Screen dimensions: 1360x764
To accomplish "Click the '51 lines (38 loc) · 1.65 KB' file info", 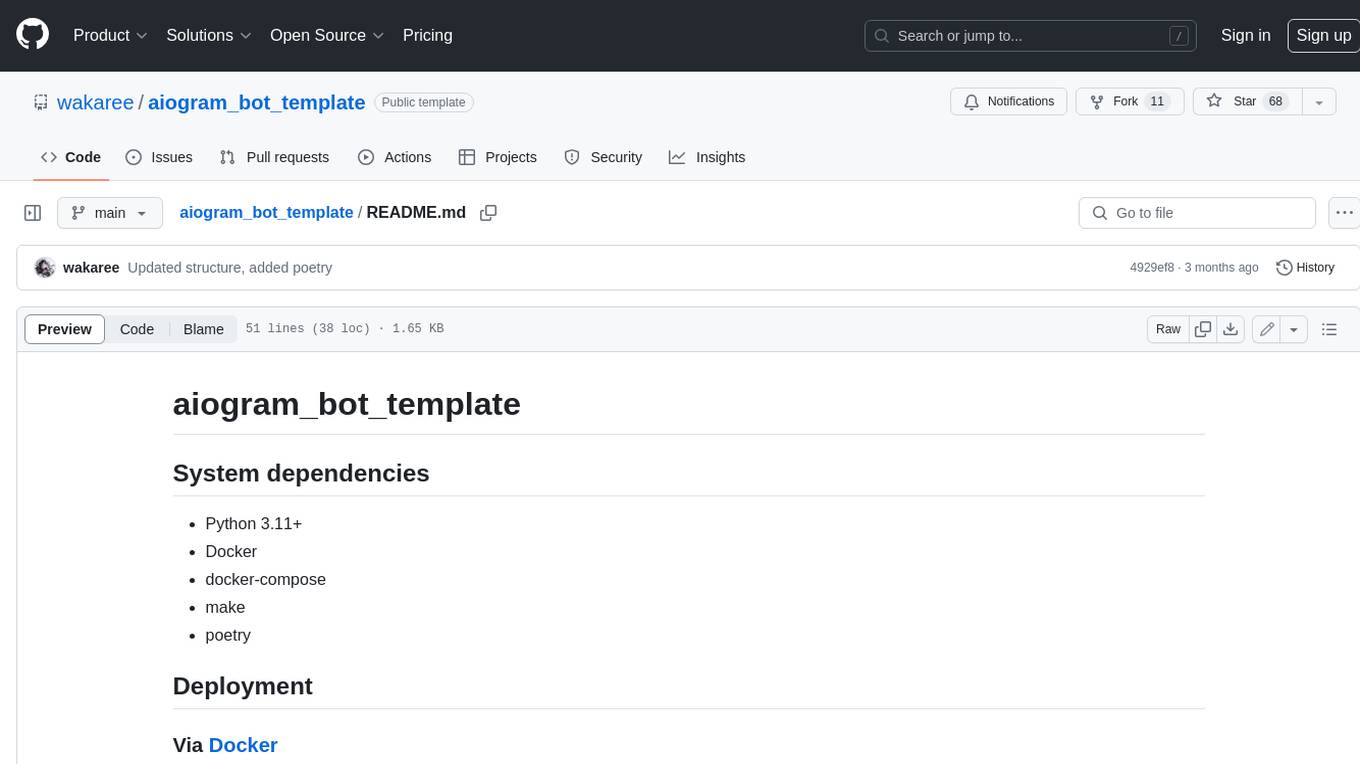I will click(x=344, y=329).
